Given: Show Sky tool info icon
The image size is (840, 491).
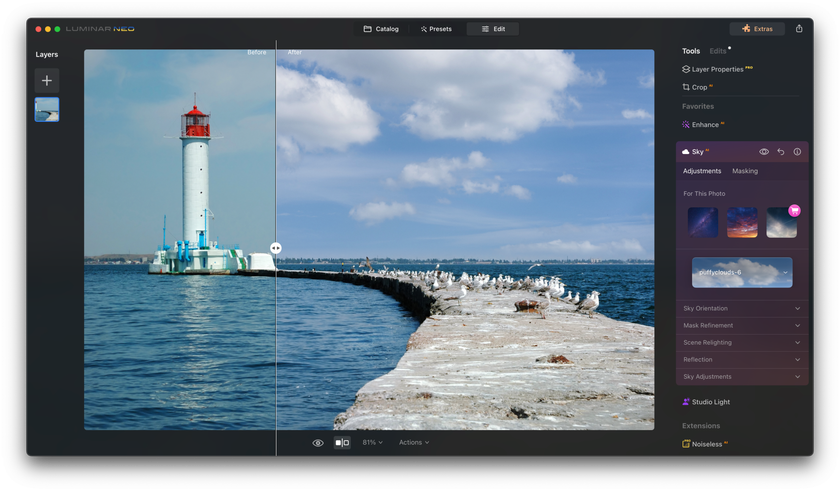Looking at the screenshot, I should tap(797, 152).
